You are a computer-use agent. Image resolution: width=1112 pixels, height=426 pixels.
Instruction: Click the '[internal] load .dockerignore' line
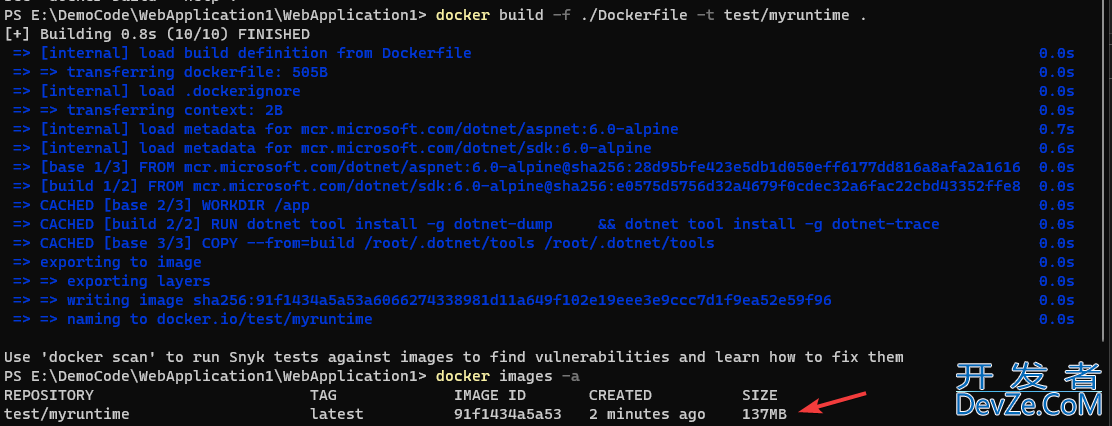[157, 91]
